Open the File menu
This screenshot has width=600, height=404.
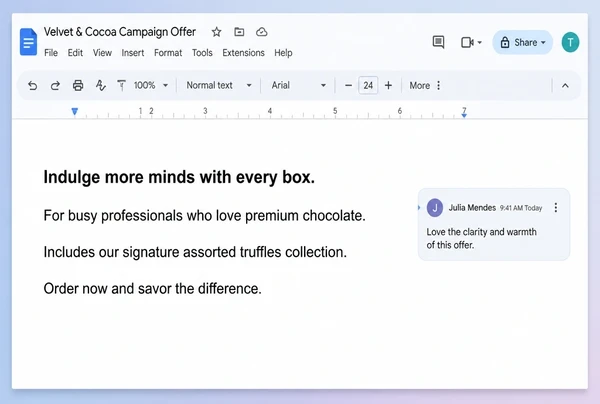pos(51,53)
